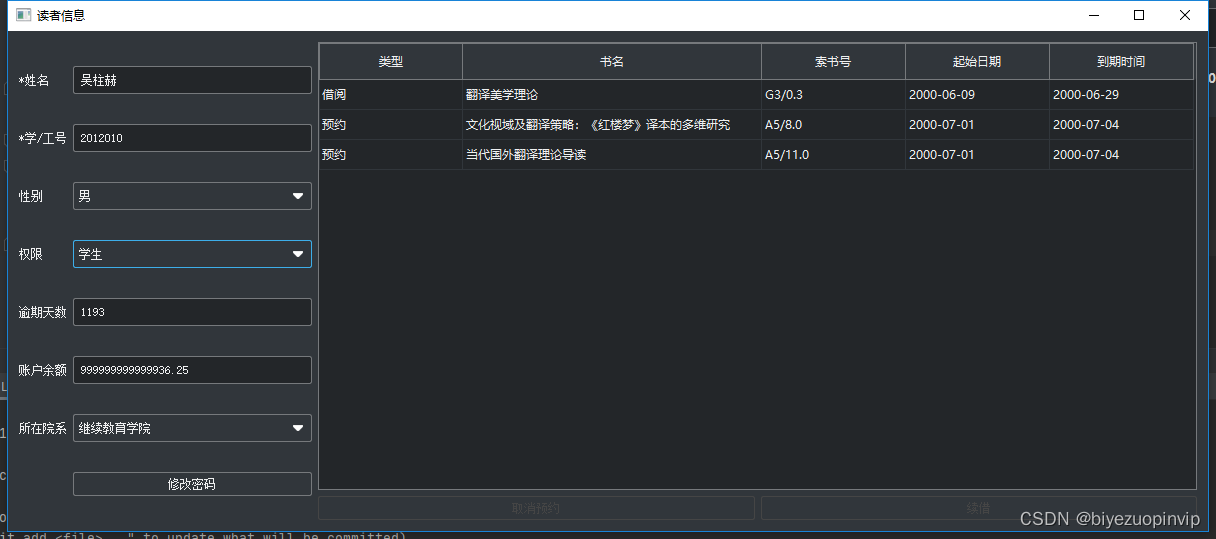Click the 读者信息 window title text
1216x539 pixels.
(x=61, y=15)
